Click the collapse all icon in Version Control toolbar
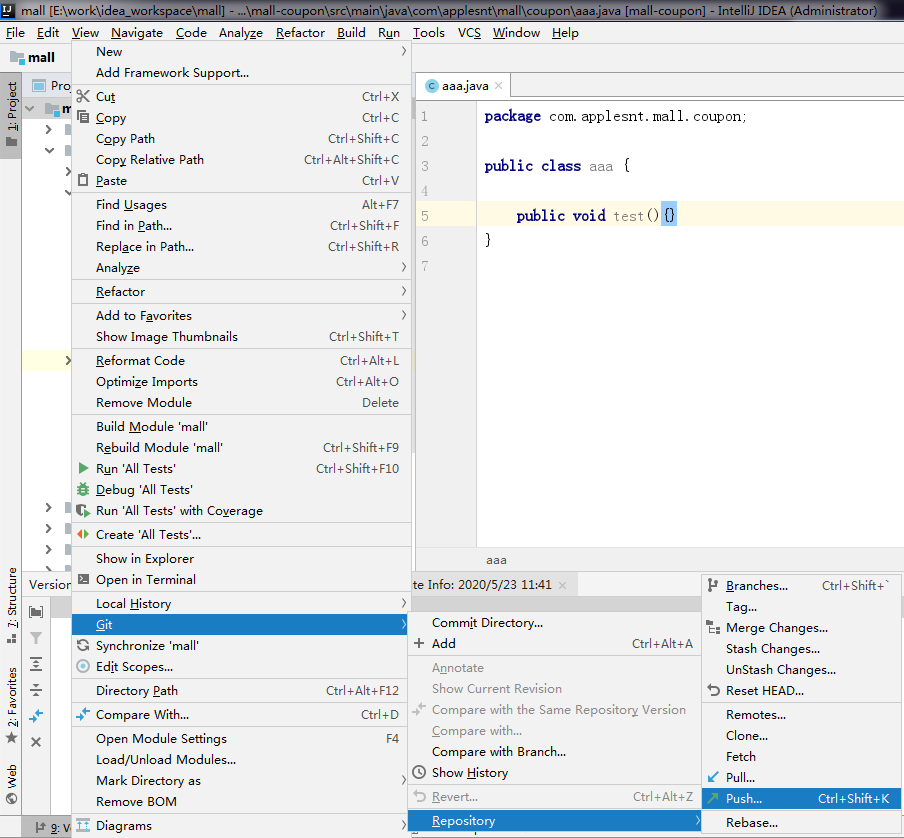This screenshot has height=838, width=904. 36,689
